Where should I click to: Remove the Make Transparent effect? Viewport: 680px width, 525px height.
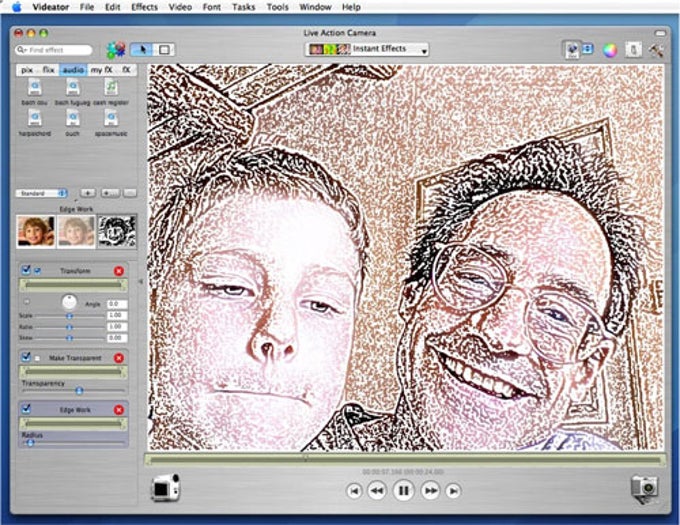click(119, 358)
